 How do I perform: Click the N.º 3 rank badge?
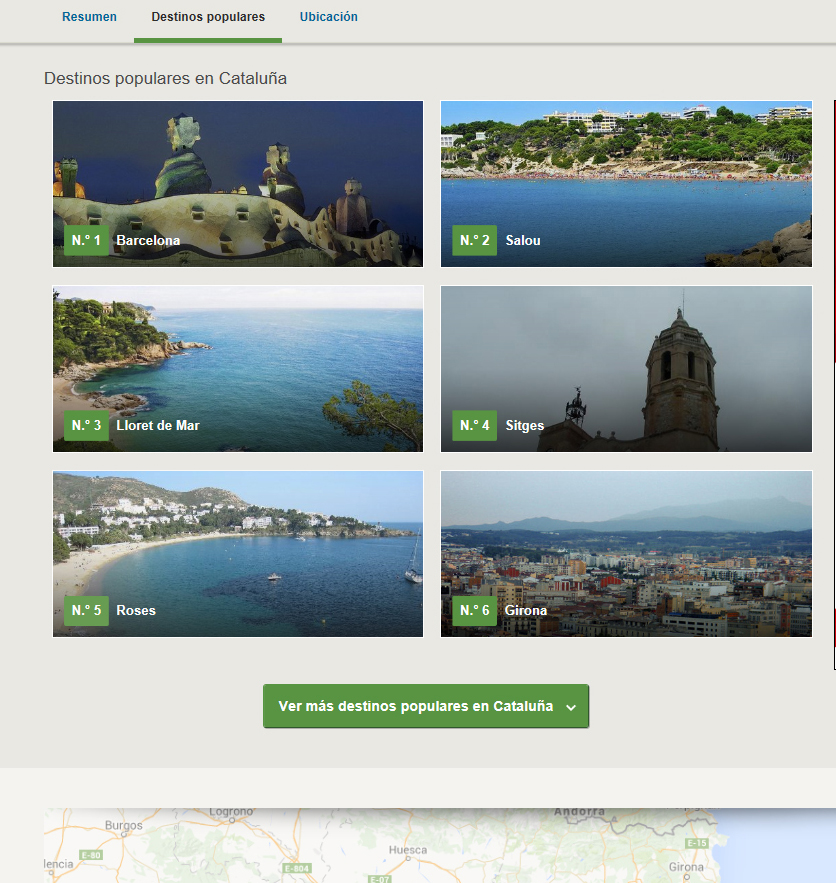[86, 426]
